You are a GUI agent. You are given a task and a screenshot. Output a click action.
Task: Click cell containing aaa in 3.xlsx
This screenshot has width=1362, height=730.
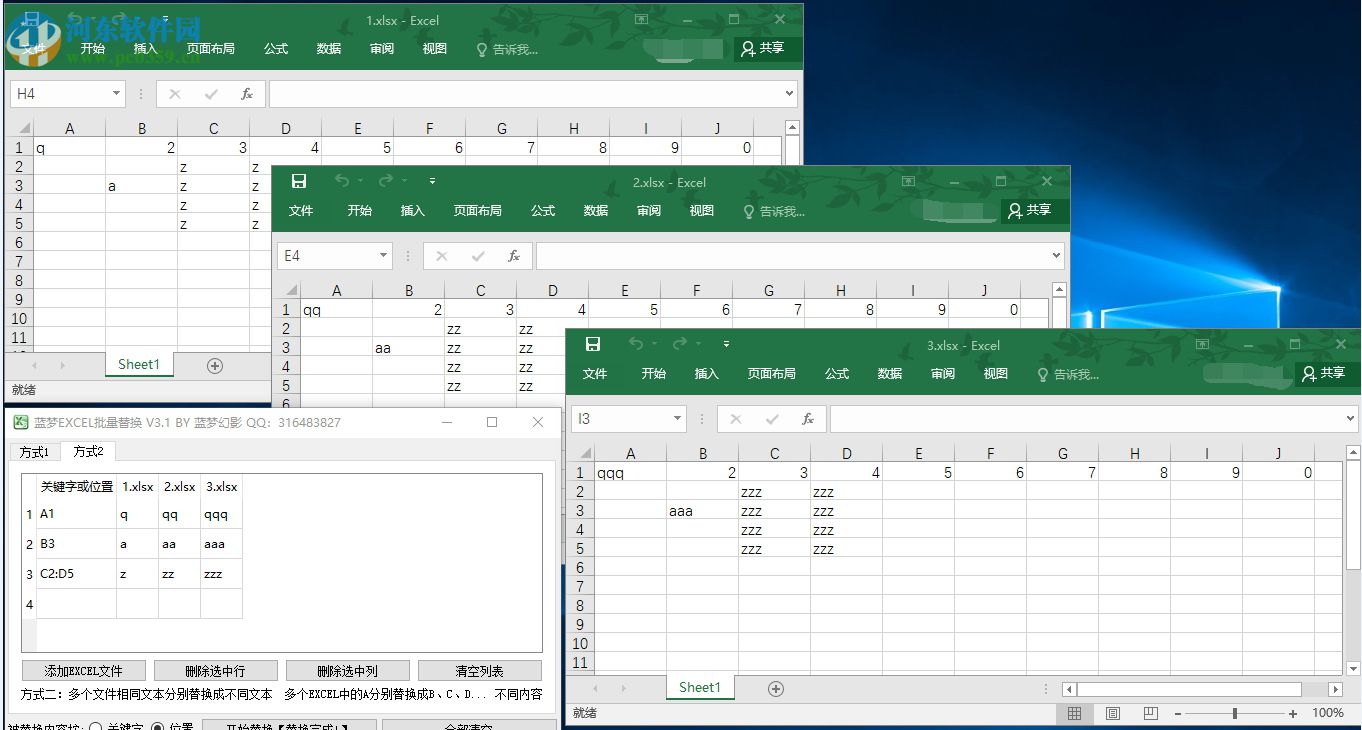(702, 511)
